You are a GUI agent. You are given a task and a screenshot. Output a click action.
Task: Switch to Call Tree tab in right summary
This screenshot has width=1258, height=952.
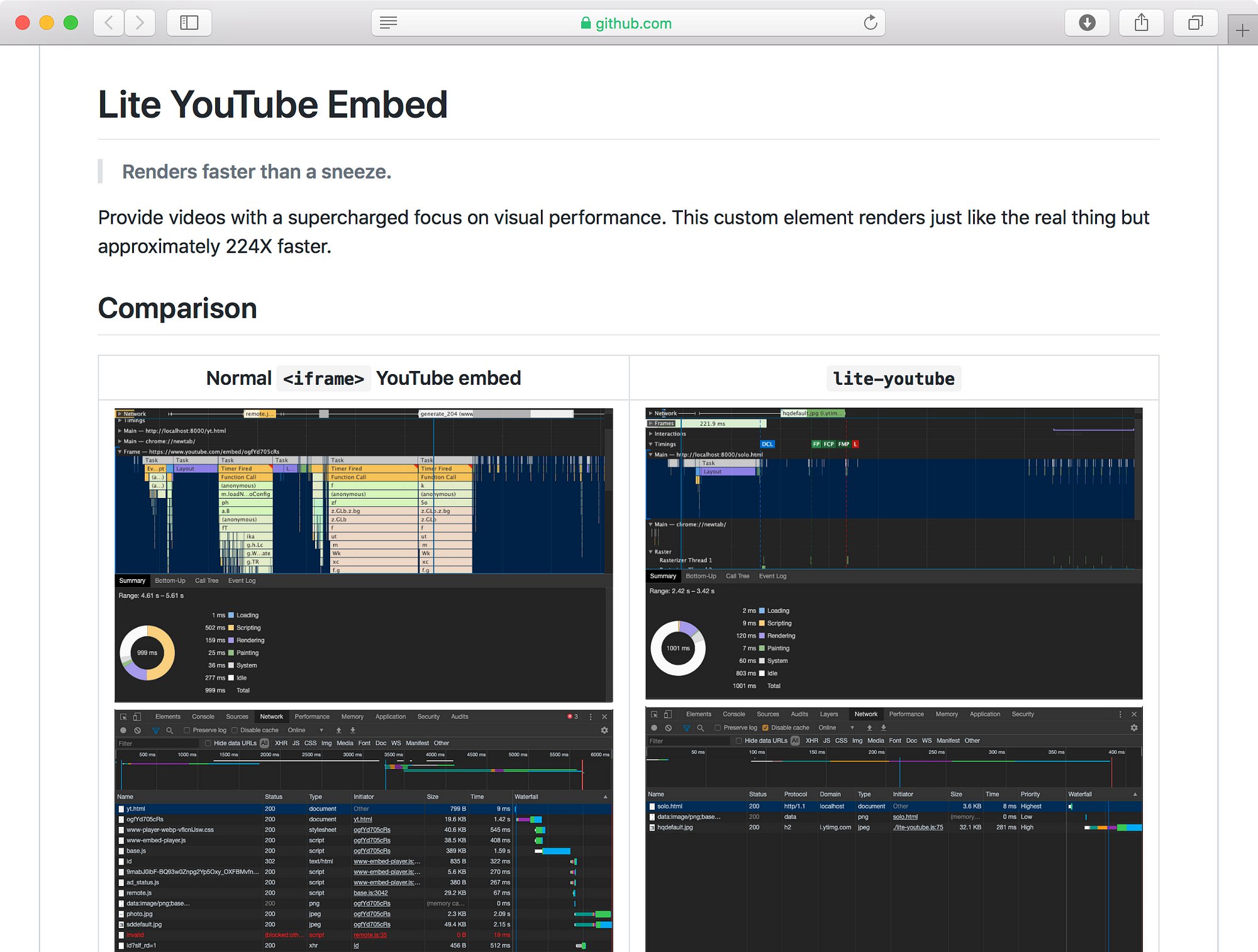click(x=737, y=576)
